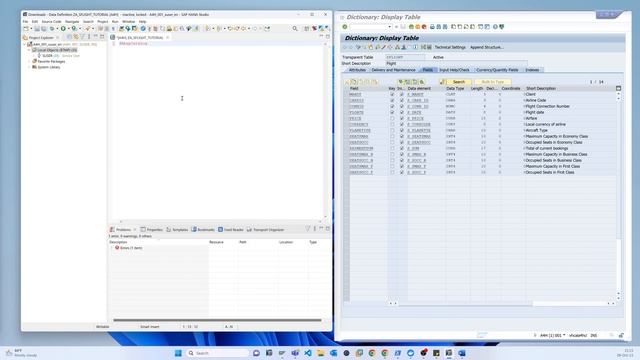Click the Feed Reader view icon
640x360 pixels.
[220, 229]
